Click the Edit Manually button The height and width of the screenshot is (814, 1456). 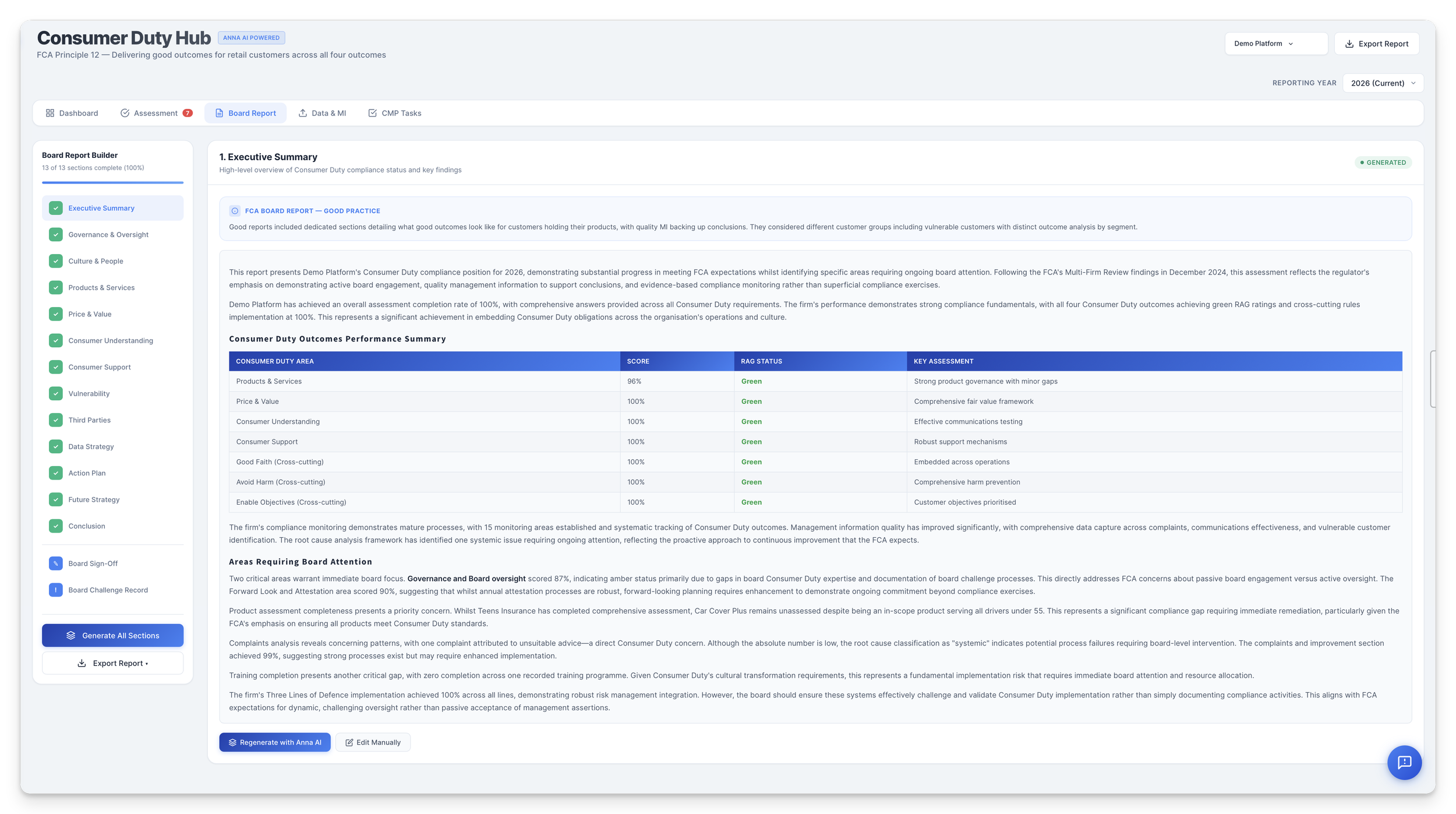[x=373, y=742]
